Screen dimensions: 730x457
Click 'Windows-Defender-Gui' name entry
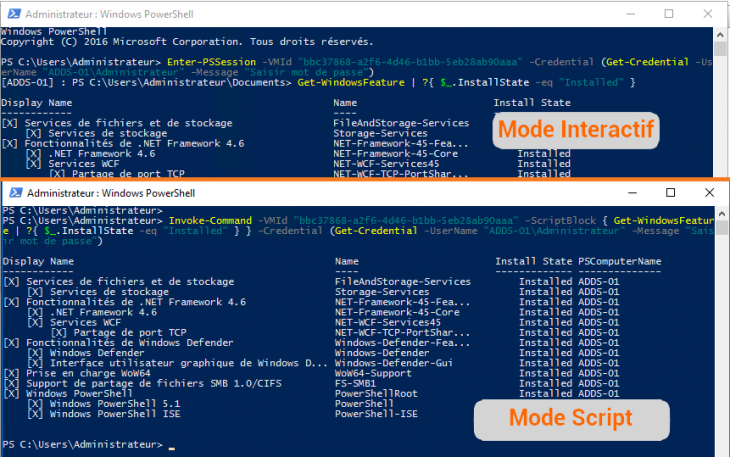pyautogui.click(x=394, y=363)
